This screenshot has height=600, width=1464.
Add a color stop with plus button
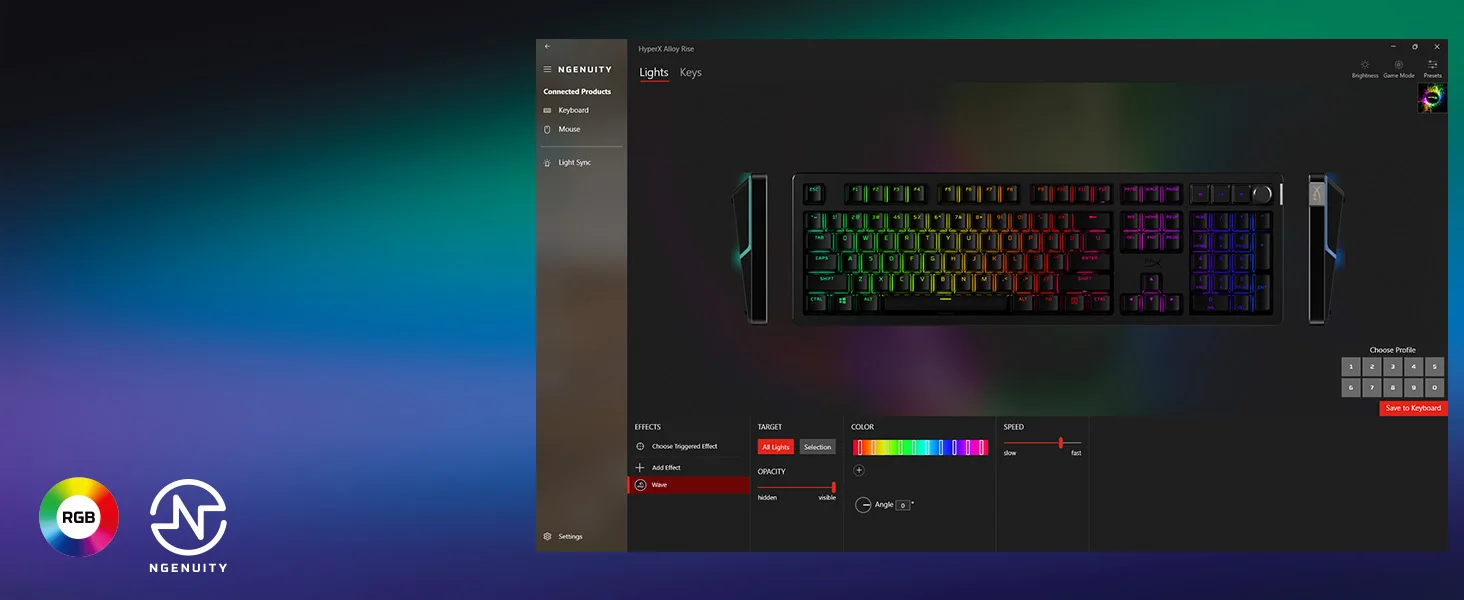[858, 470]
